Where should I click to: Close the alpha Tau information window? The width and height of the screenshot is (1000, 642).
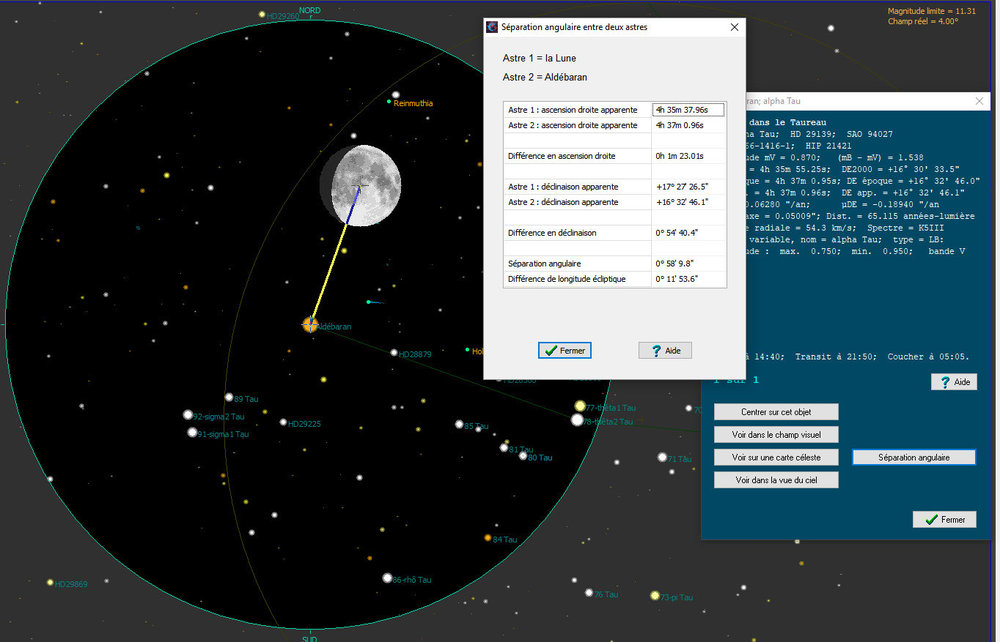tap(979, 100)
